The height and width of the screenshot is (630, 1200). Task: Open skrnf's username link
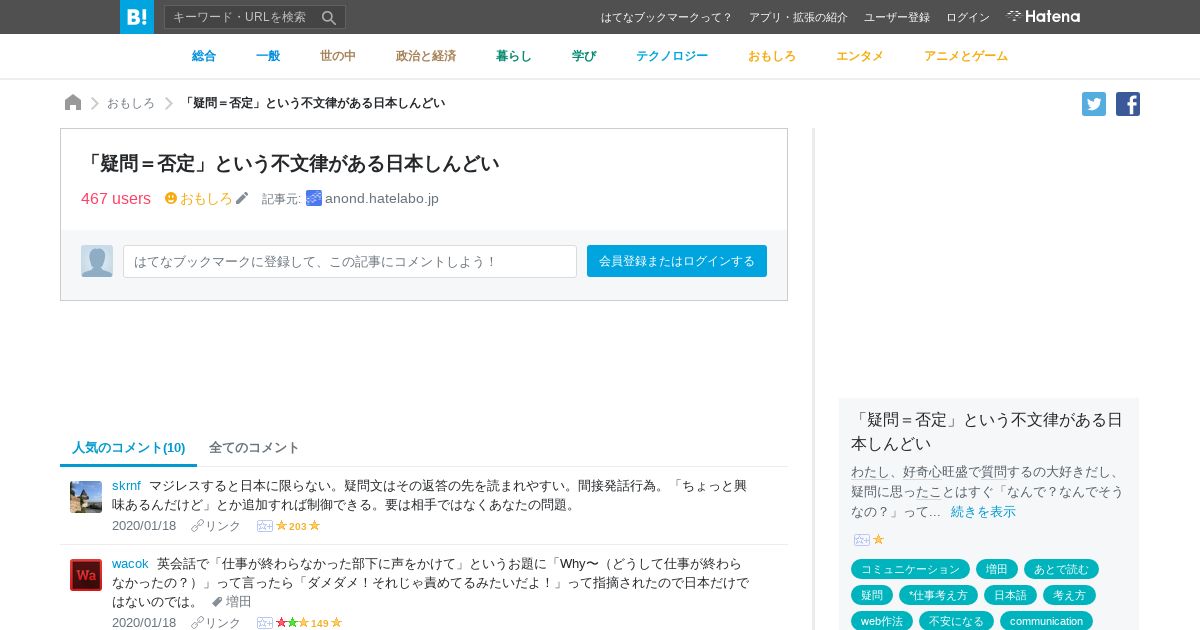[126, 486]
